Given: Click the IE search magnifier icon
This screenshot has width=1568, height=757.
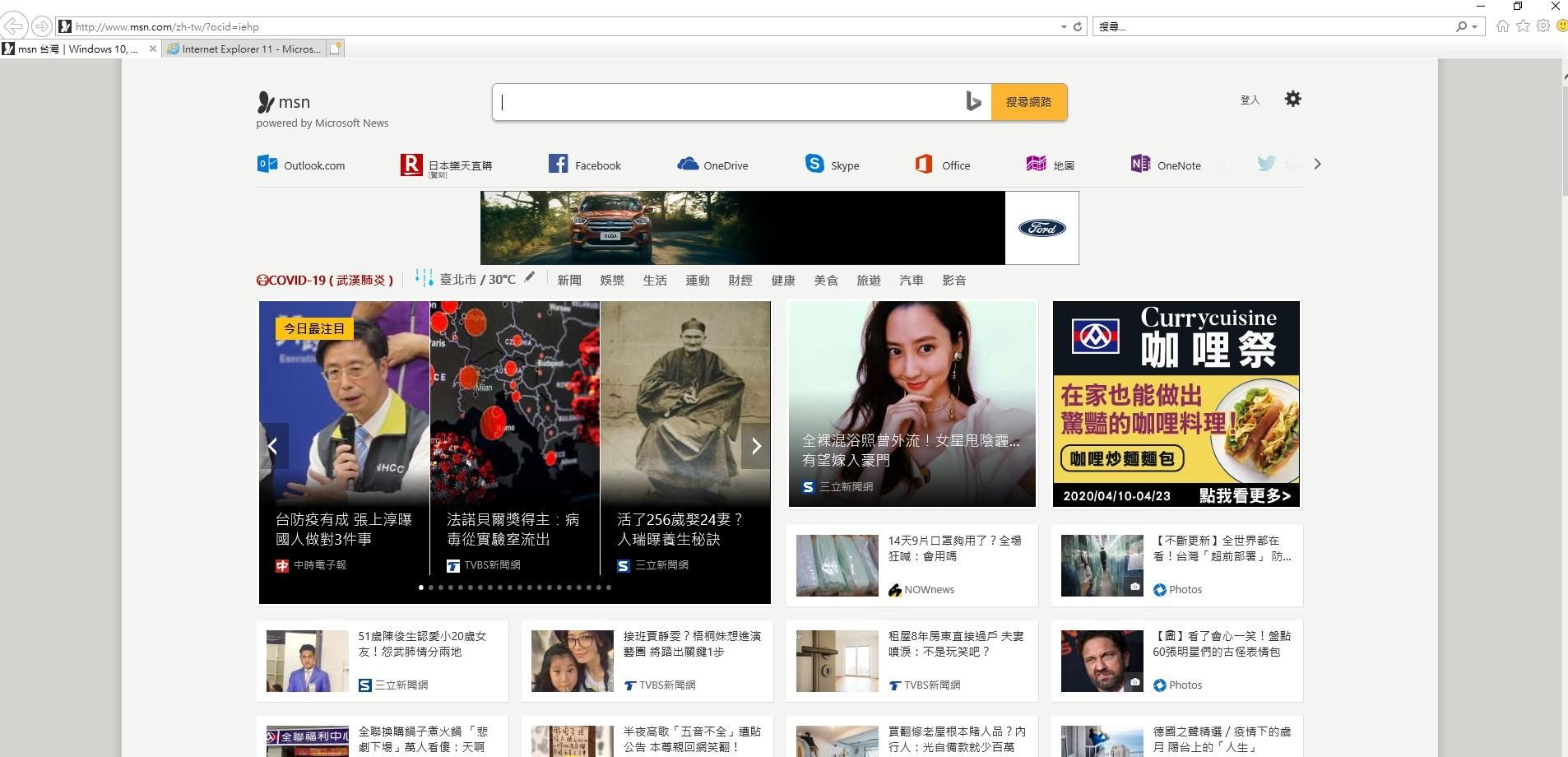Looking at the screenshot, I should coord(1461,26).
